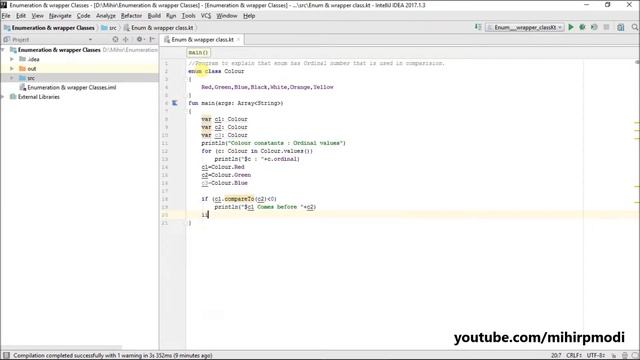Open line separator CRLF selector

tap(575, 356)
